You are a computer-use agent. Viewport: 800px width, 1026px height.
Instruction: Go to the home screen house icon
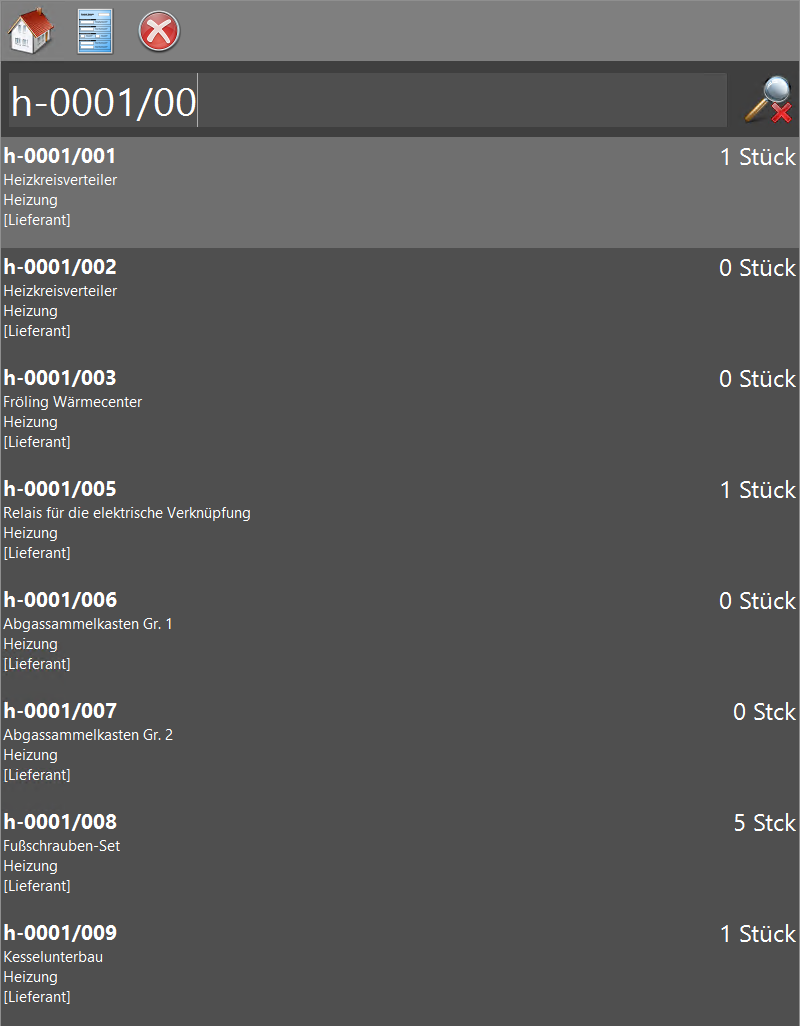[x=31, y=31]
